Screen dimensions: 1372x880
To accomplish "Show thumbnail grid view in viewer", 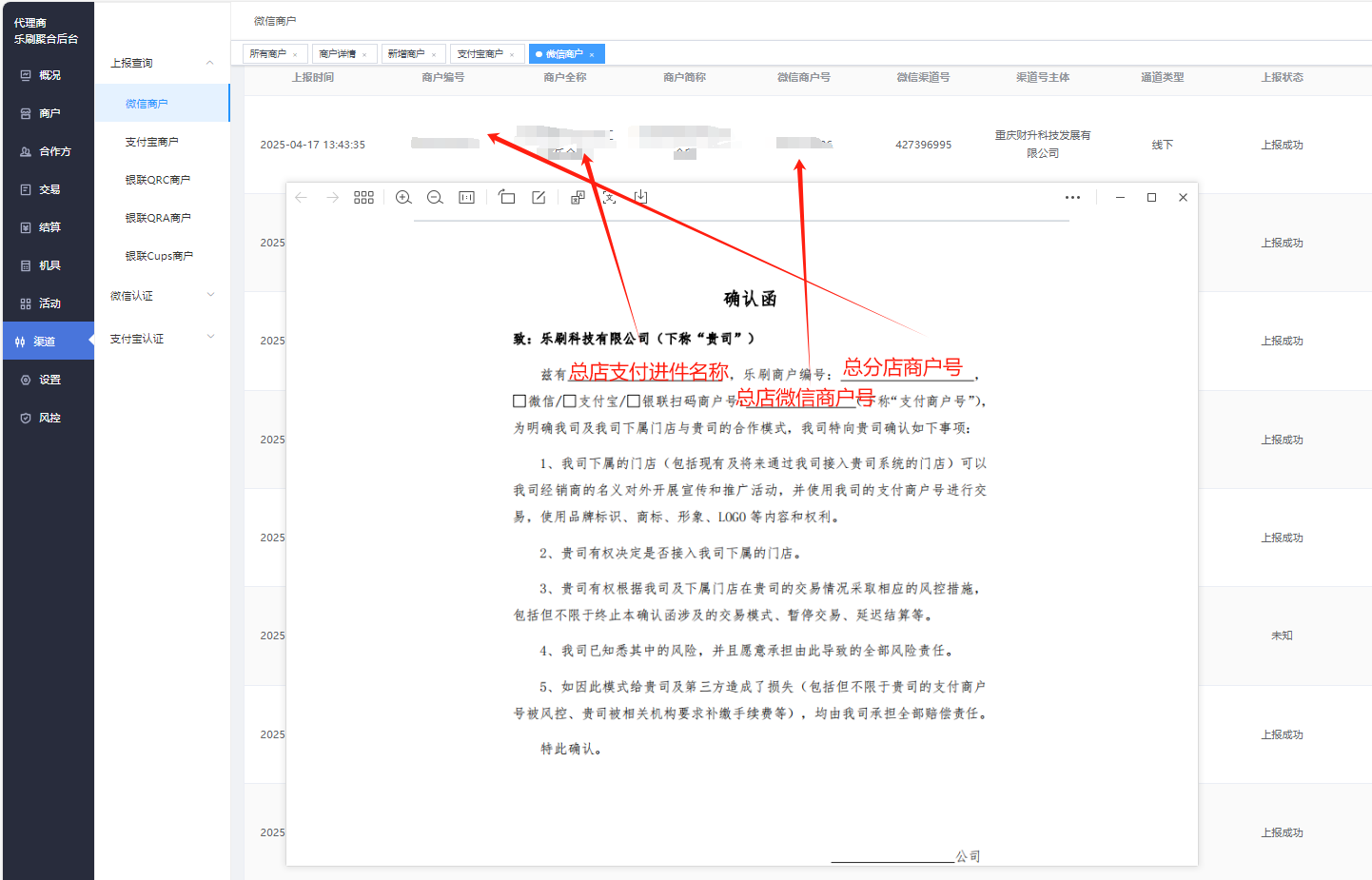I will coord(363,197).
